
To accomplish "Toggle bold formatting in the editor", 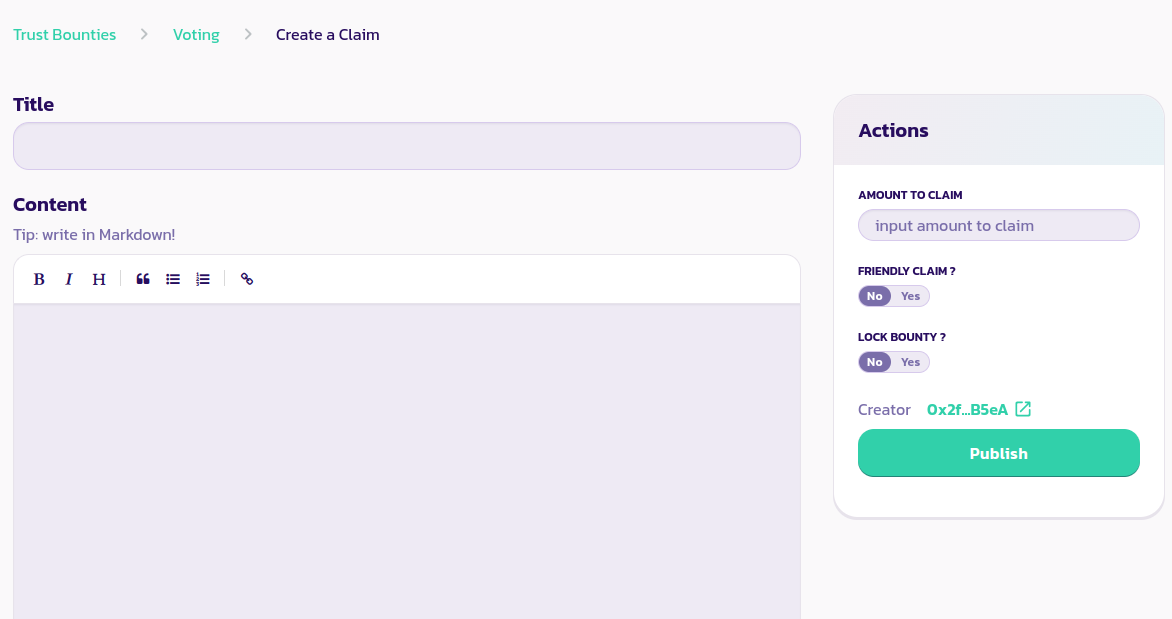I will pyautogui.click(x=39, y=279).
